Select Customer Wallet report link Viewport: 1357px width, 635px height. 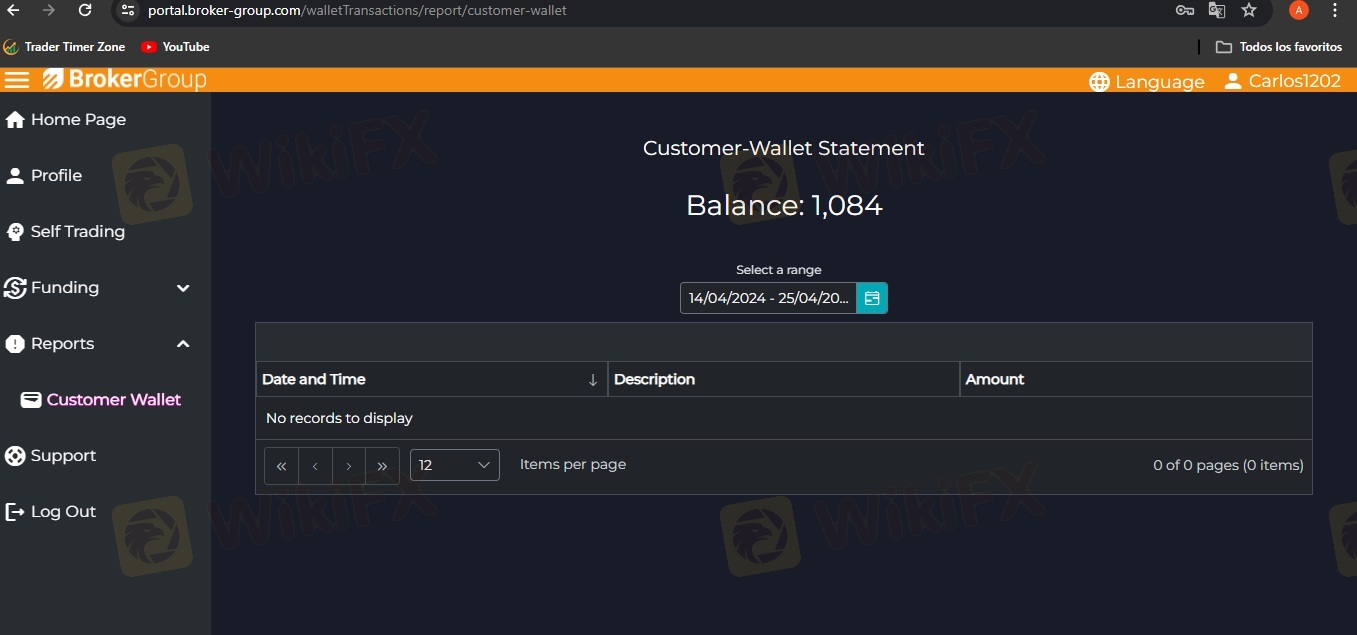point(113,400)
